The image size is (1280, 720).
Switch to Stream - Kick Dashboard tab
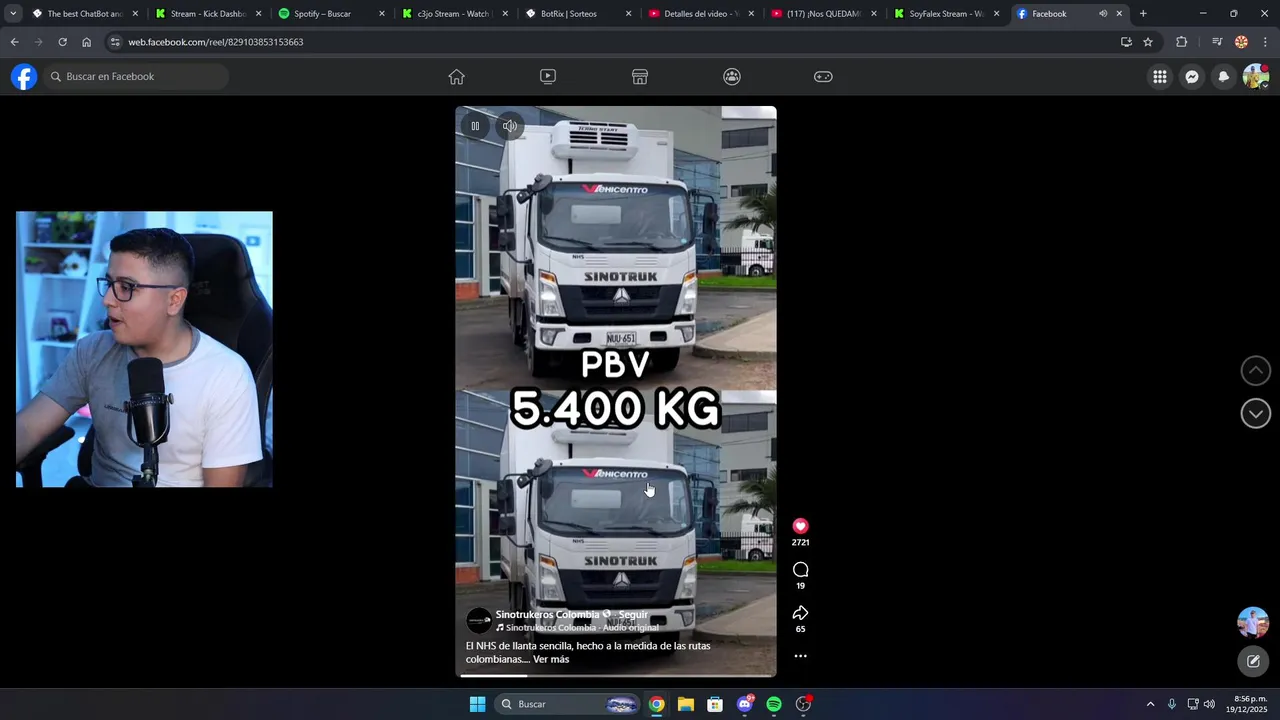(x=208, y=14)
